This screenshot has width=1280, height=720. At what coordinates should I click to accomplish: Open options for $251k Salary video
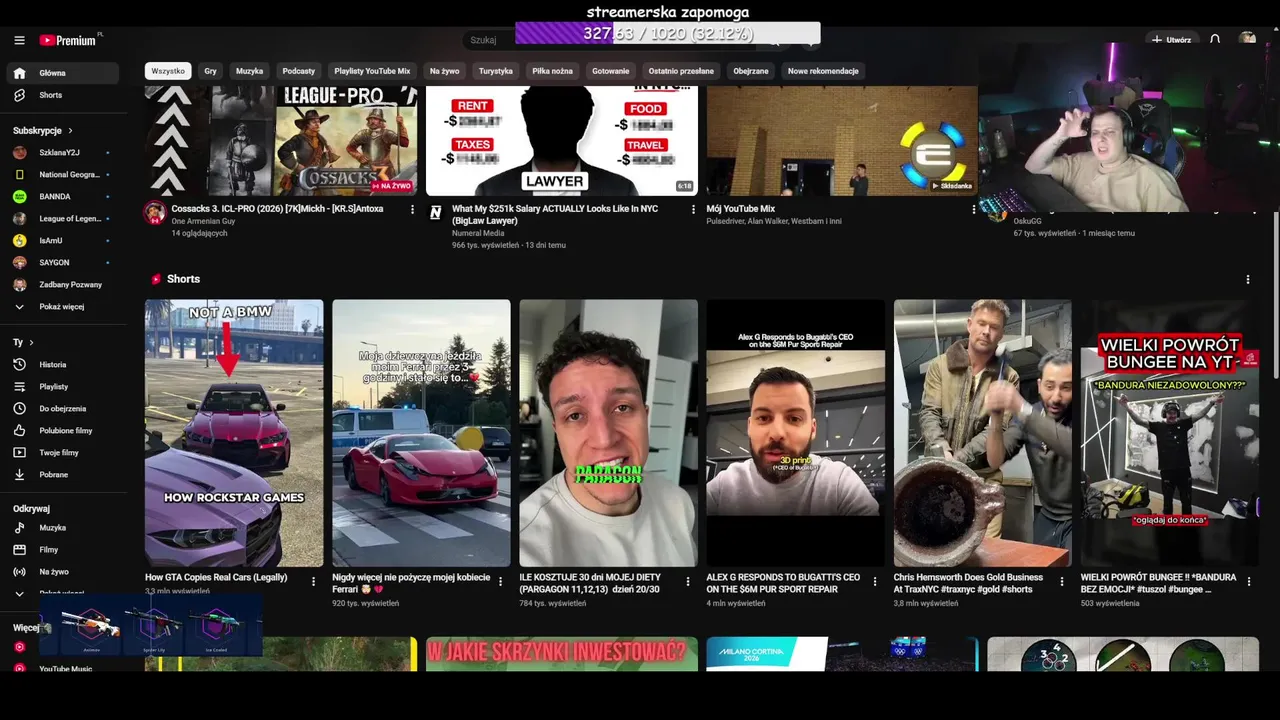pyautogui.click(x=693, y=210)
